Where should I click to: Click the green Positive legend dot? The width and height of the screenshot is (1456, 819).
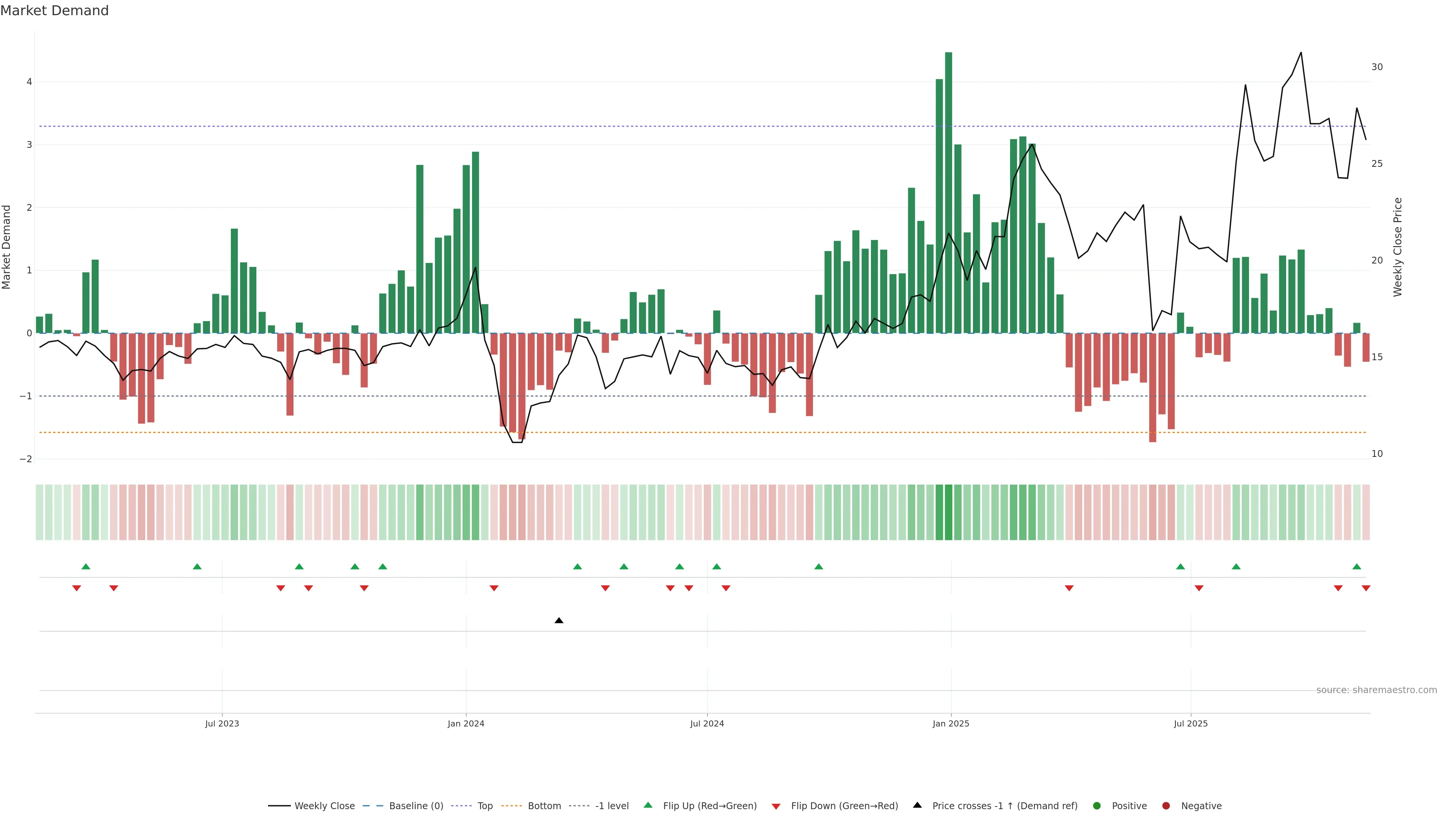1097,805
